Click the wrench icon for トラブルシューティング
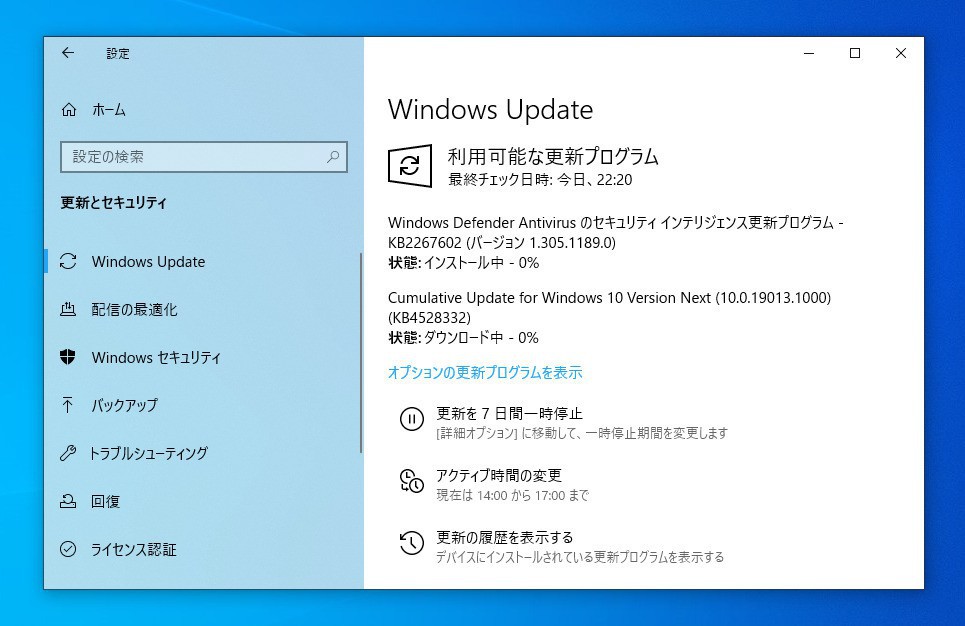 (68, 453)
